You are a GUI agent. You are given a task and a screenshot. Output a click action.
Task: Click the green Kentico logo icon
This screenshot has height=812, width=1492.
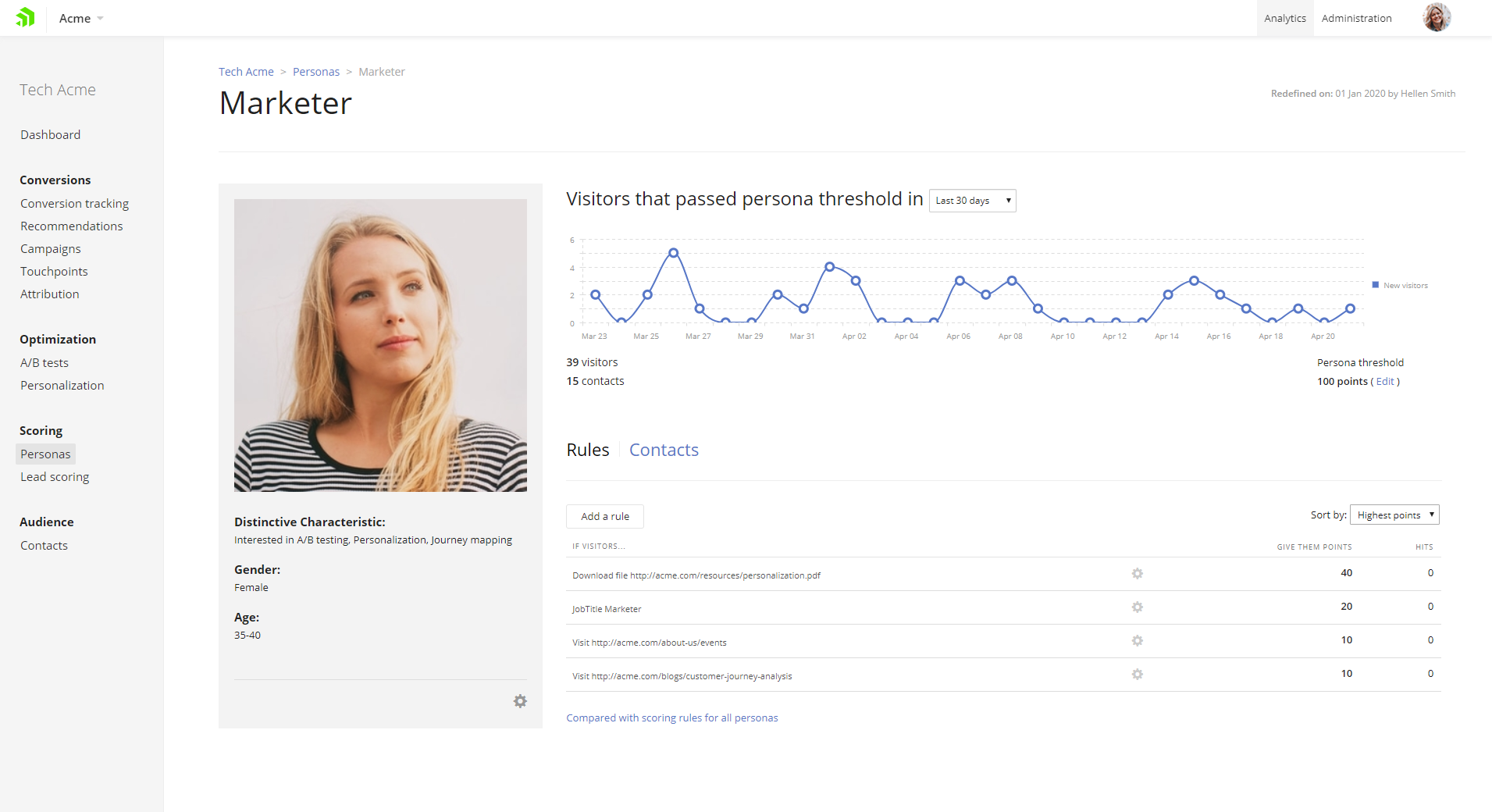(26, 17)
